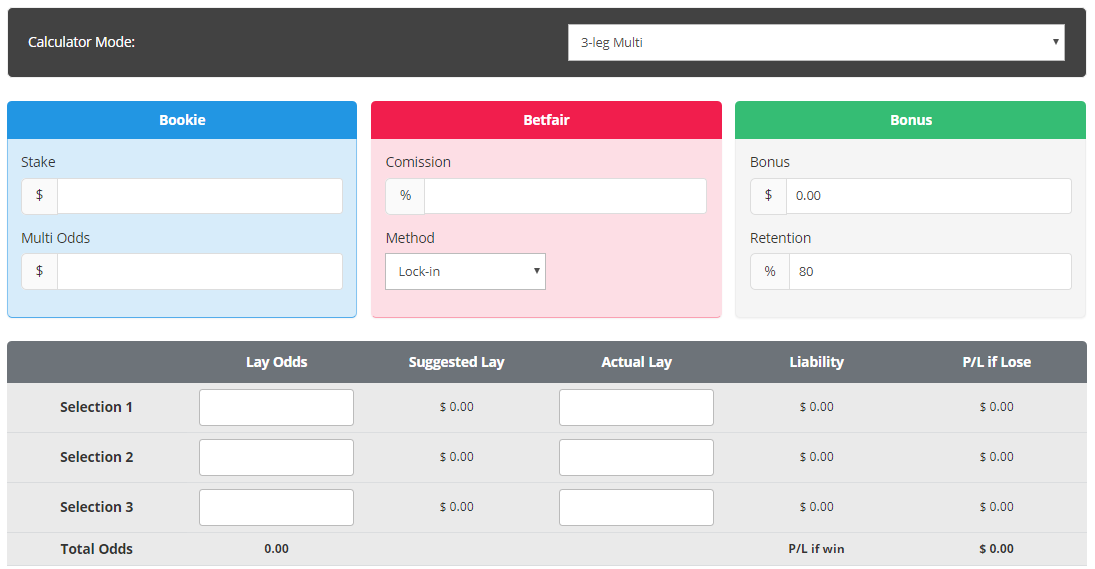The image size is (1095, 569).
Task: Click the Stake label
Action: point(38,162)
